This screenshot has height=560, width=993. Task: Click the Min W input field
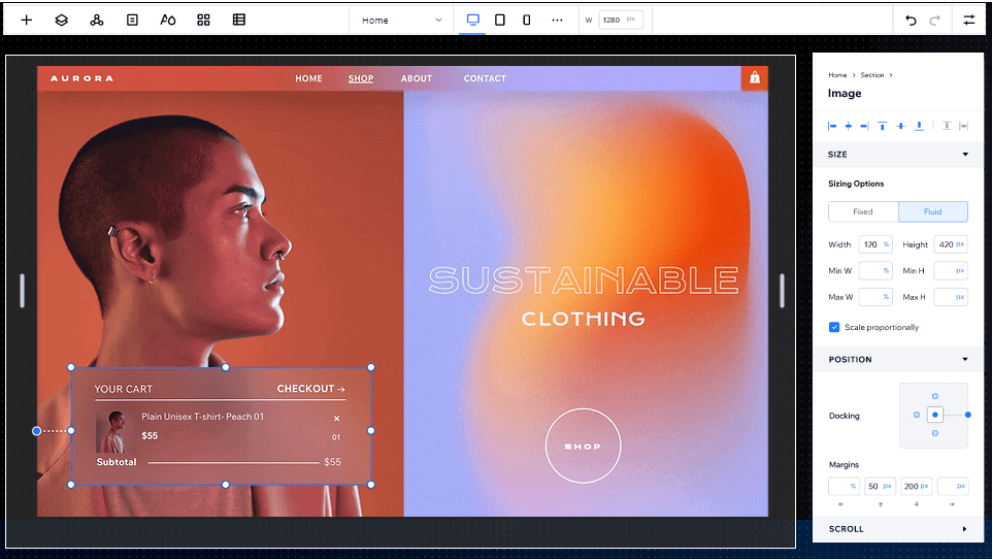pos(875,270)
